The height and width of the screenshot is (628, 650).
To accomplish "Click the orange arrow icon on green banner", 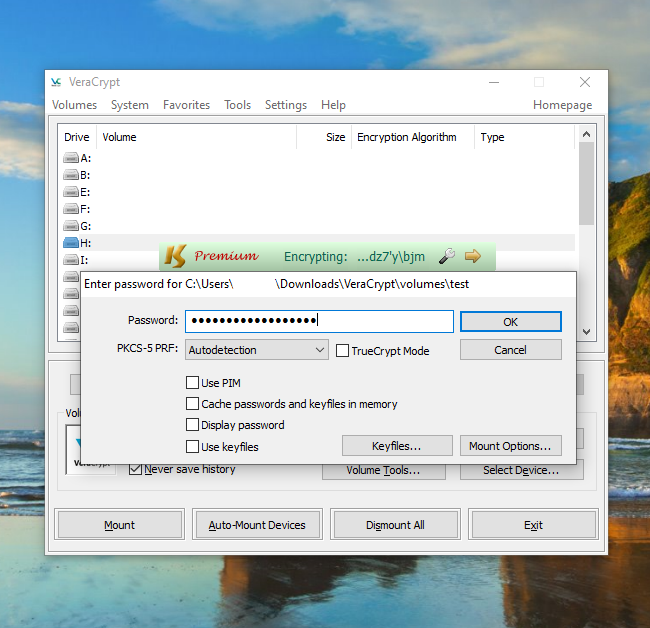I will 473,256.
